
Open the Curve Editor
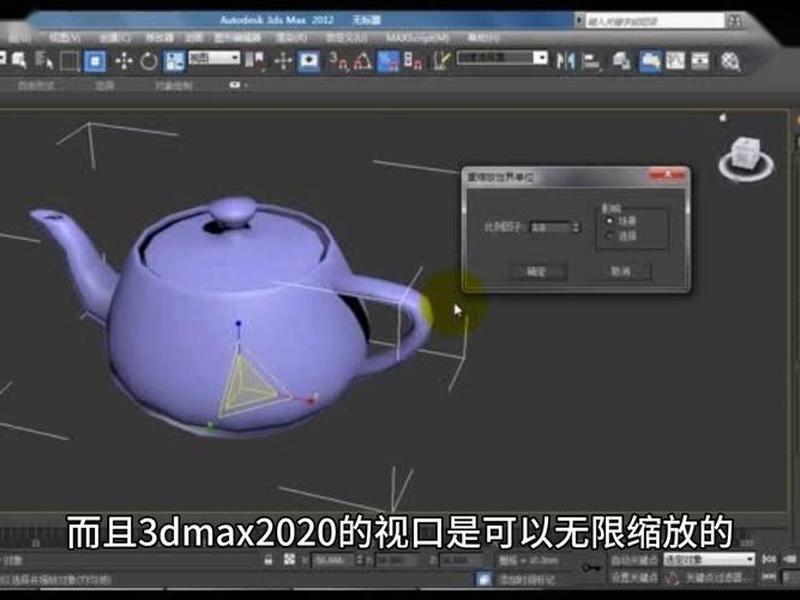(676, 62)
